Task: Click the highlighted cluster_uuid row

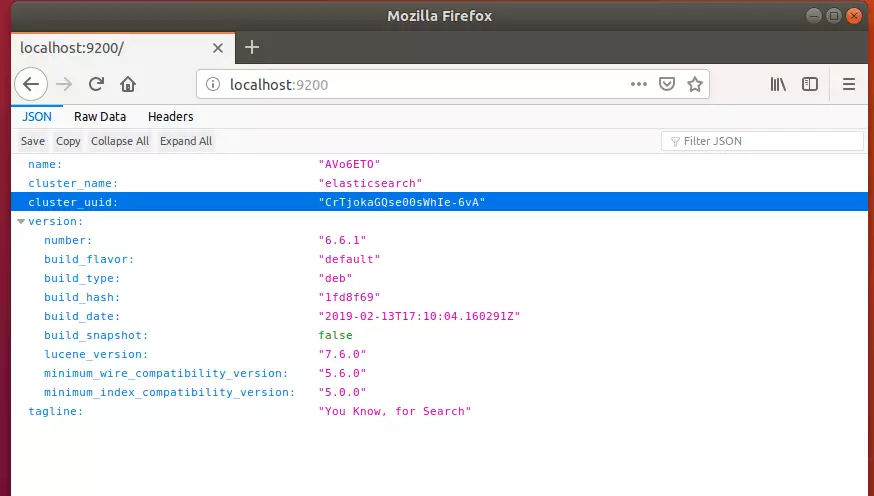Action: coord(439,202)
